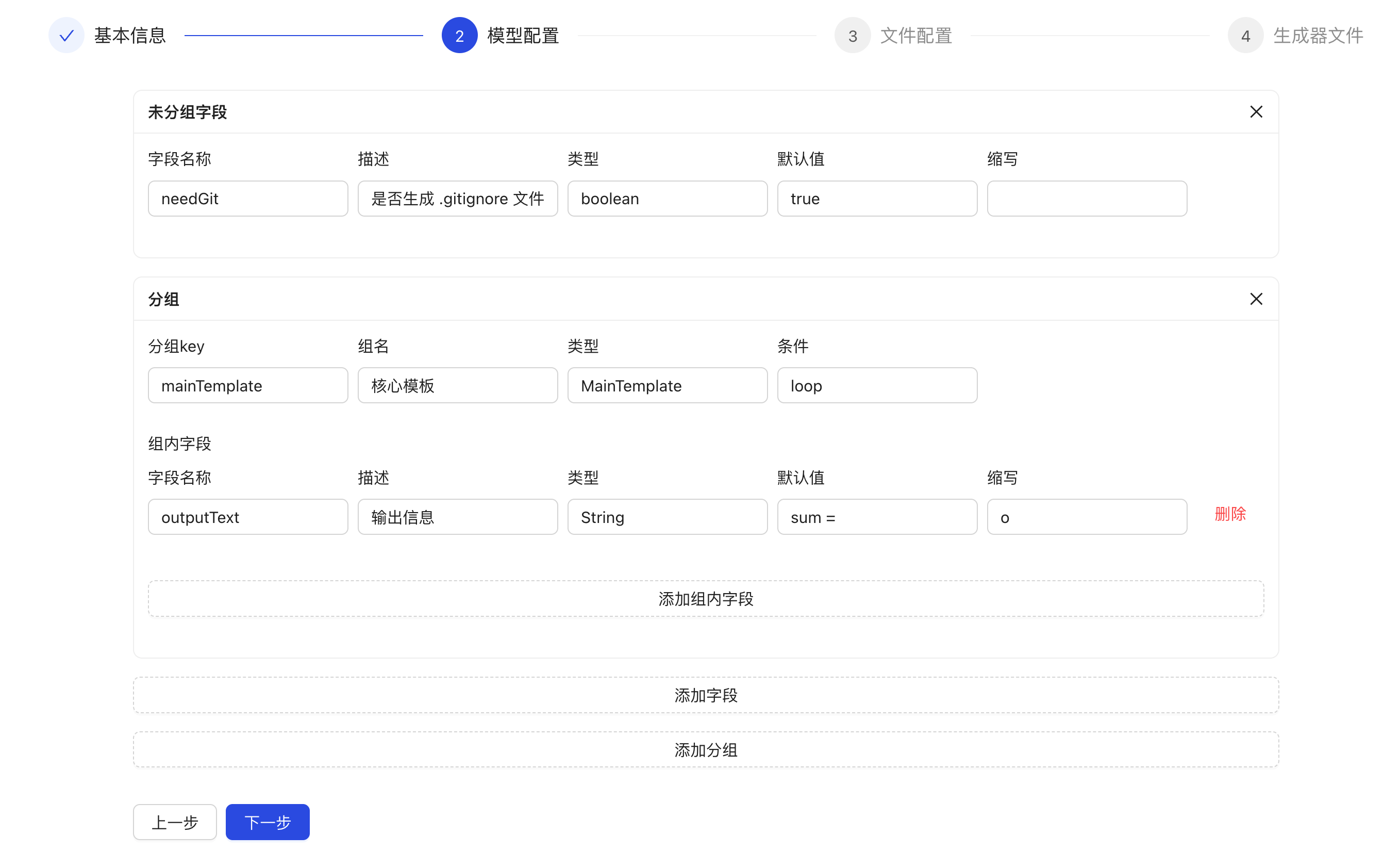
Task: Select the needGit field name input
Action: click(248, 199)
